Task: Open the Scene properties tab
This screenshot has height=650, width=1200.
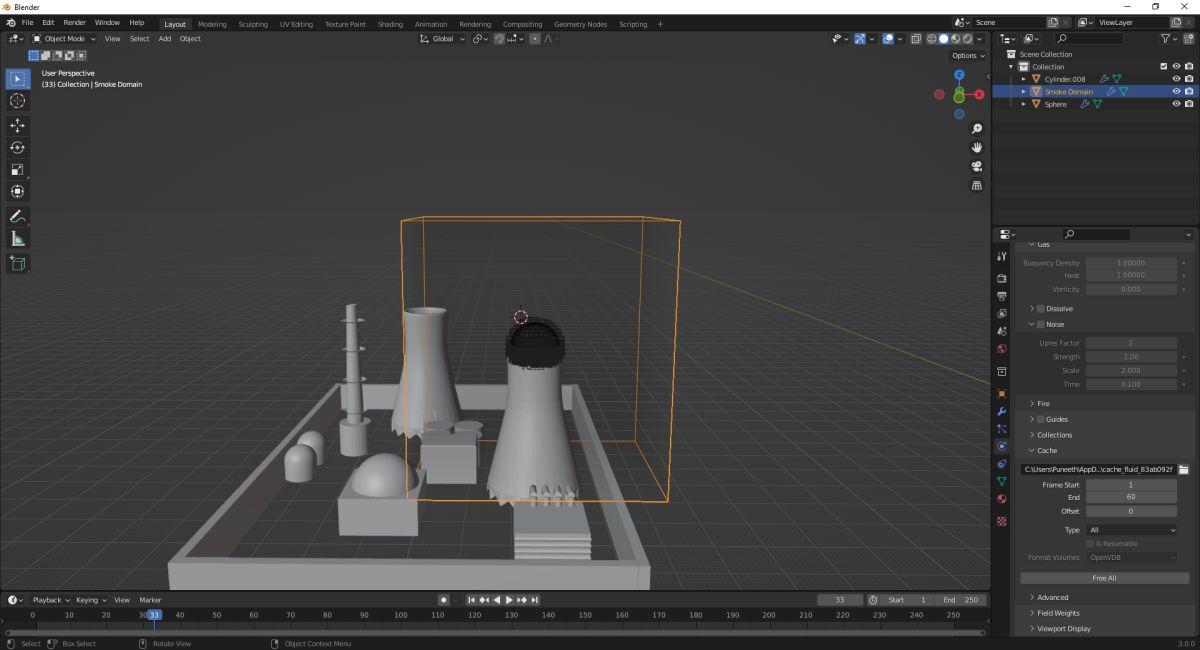Action: tap(1002, 331)
